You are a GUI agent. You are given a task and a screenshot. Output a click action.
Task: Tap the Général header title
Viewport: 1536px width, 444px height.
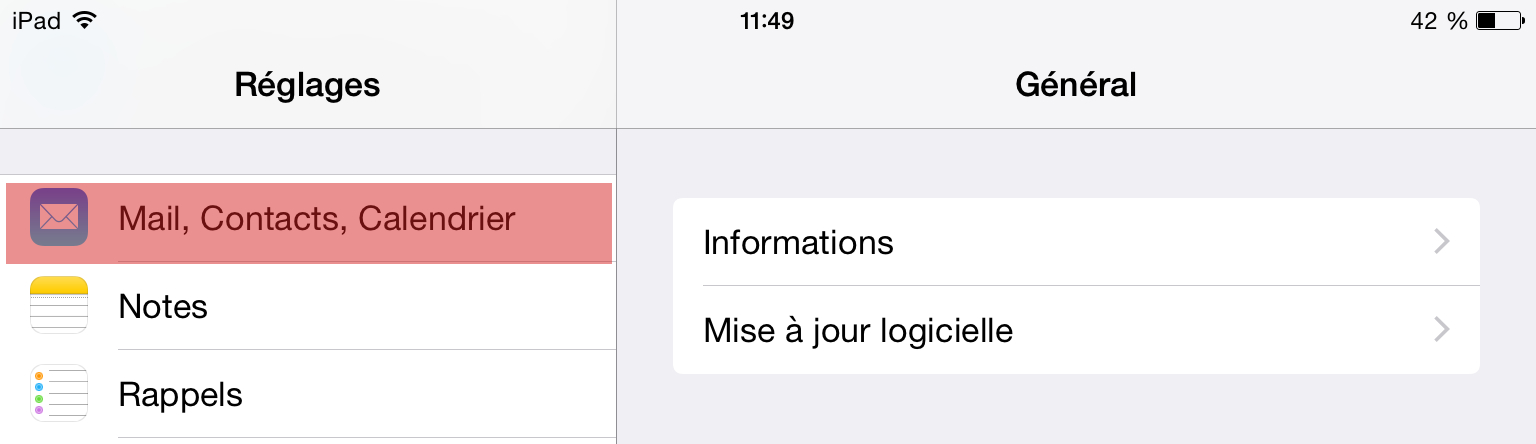[x=1076, y=85]
